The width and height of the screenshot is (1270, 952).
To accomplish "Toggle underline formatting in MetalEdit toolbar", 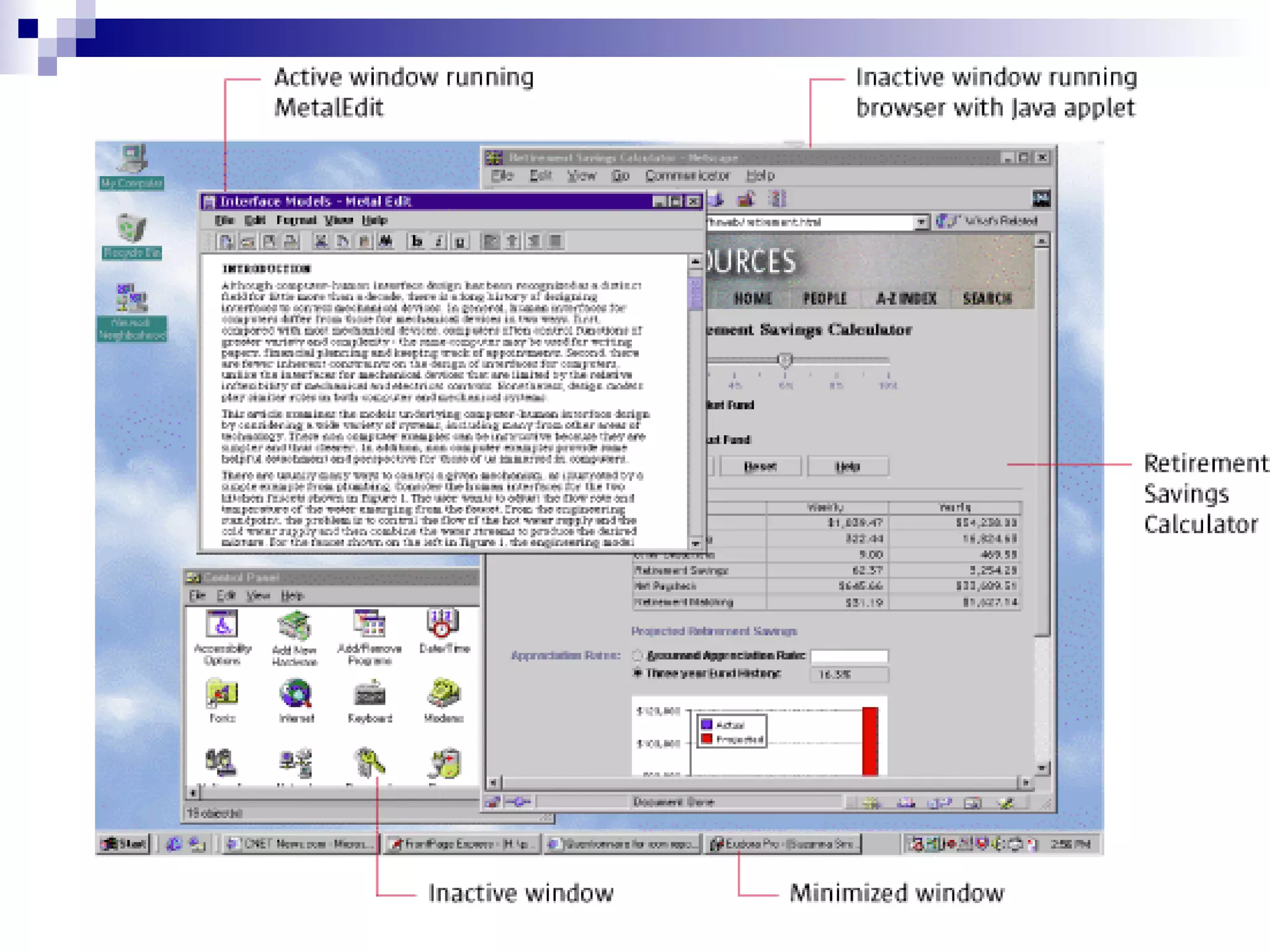I will (460, 242).
